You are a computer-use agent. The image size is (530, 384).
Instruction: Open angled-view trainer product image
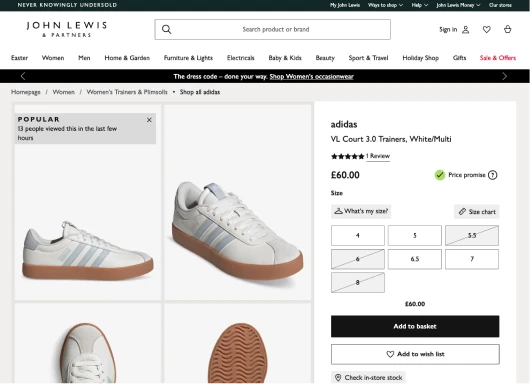click(x=238, y=202)
